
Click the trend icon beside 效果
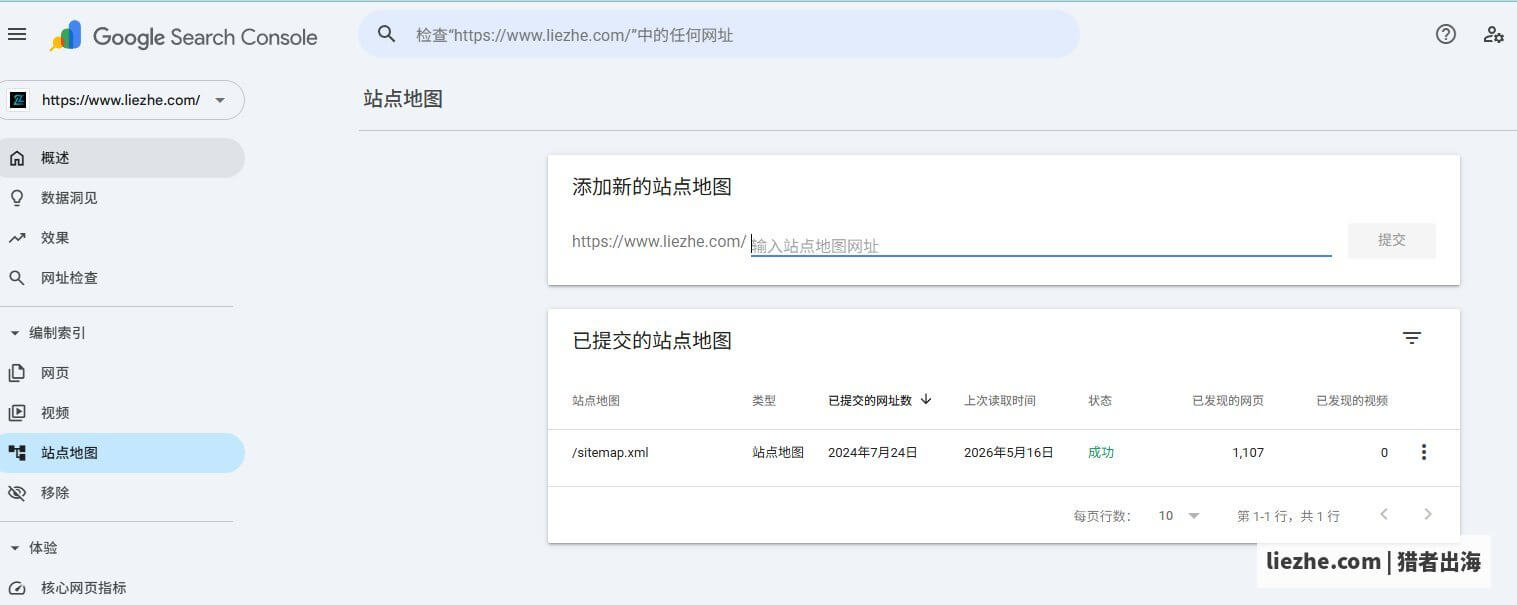coord(17,238)
